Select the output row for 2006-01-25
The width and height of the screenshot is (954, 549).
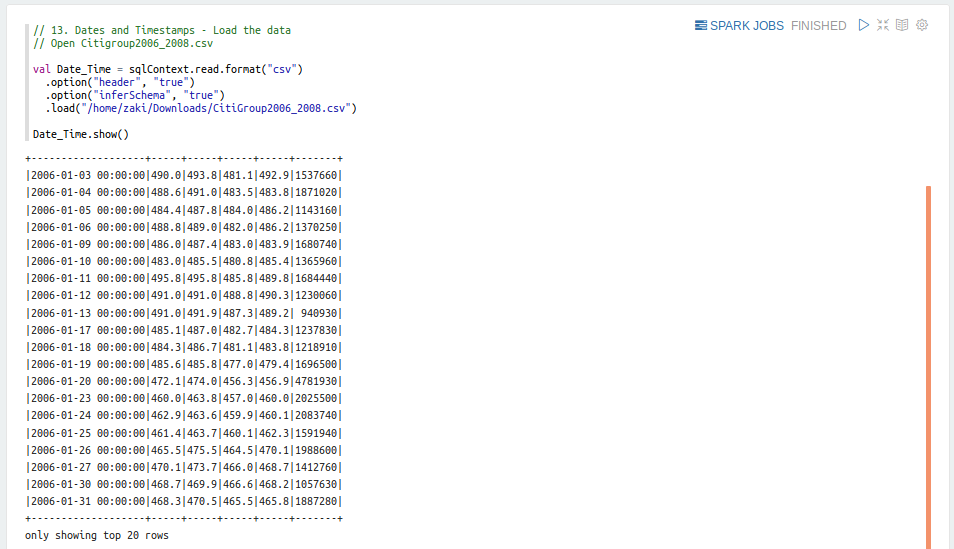(184, 433)
